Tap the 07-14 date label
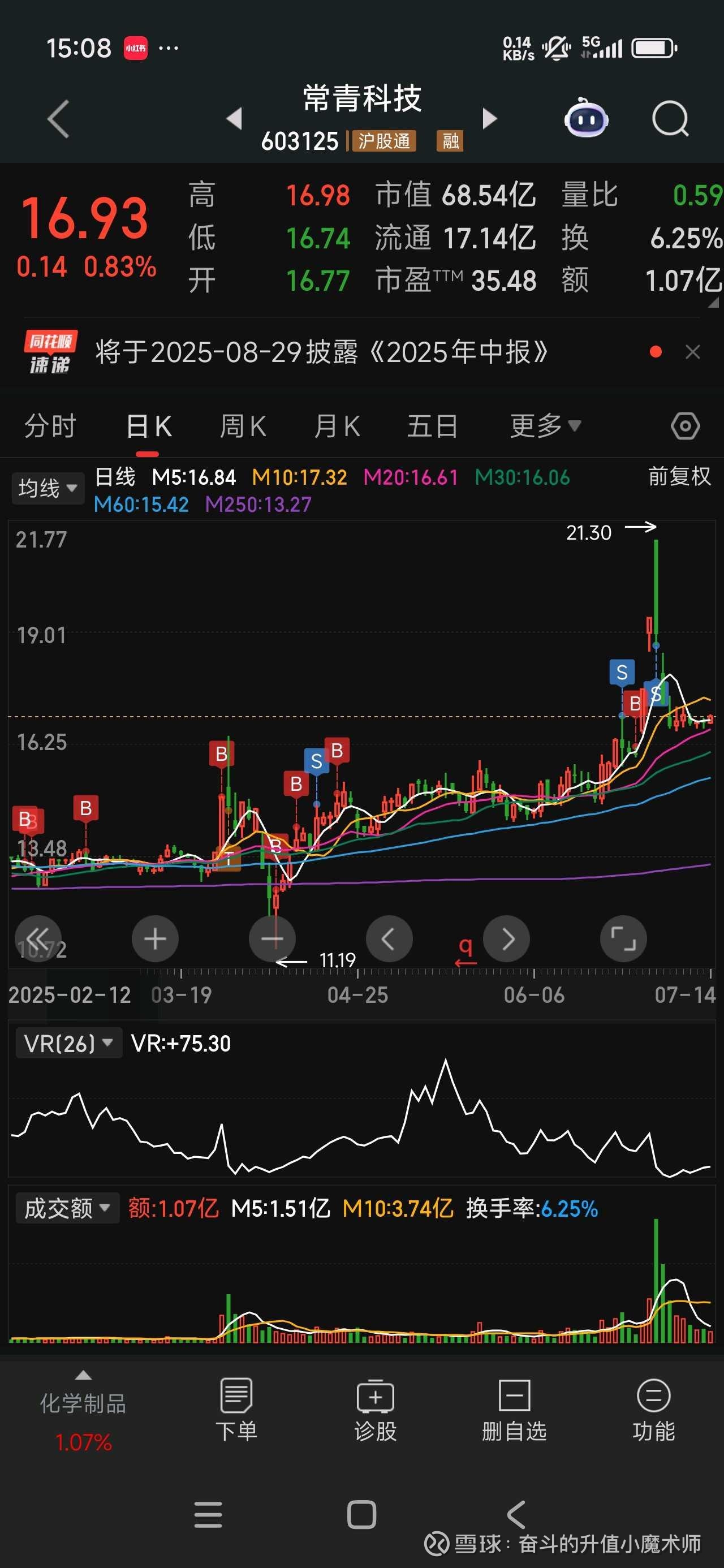This screenshot has height=1568, width=724. 685,995
